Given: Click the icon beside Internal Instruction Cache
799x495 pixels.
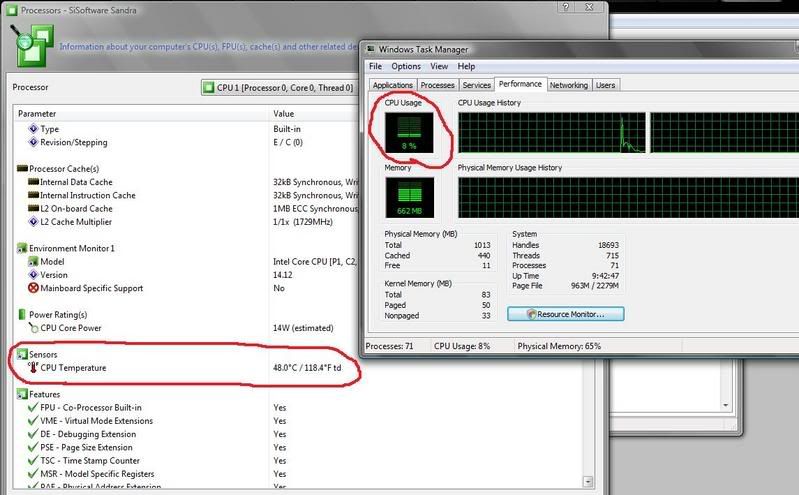Looking at the screenshot, I should (x=33, y=195).
